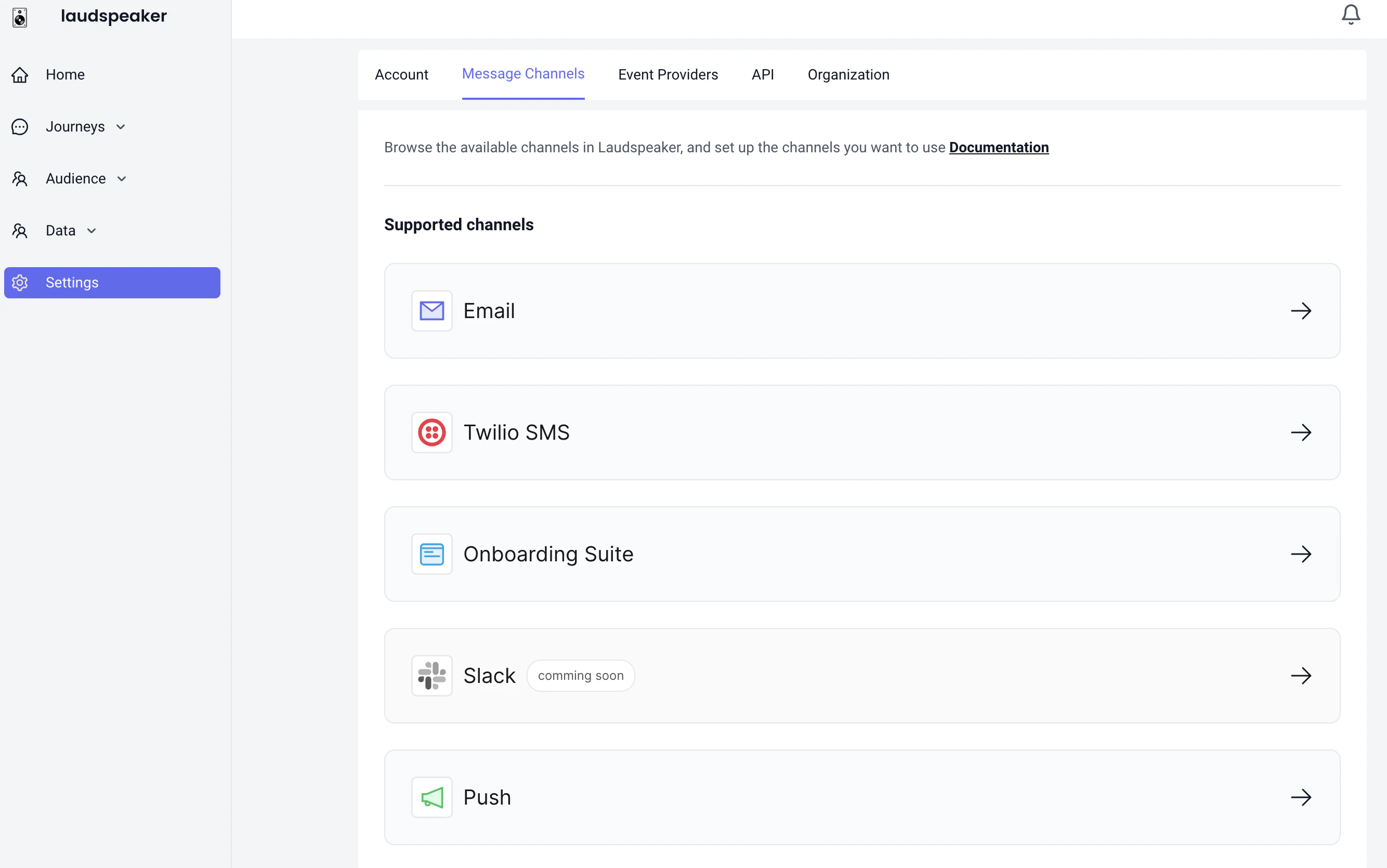Screen dimensions: 1387x868
Task: Open the Documentation link
Action: (x=998, y=148)
